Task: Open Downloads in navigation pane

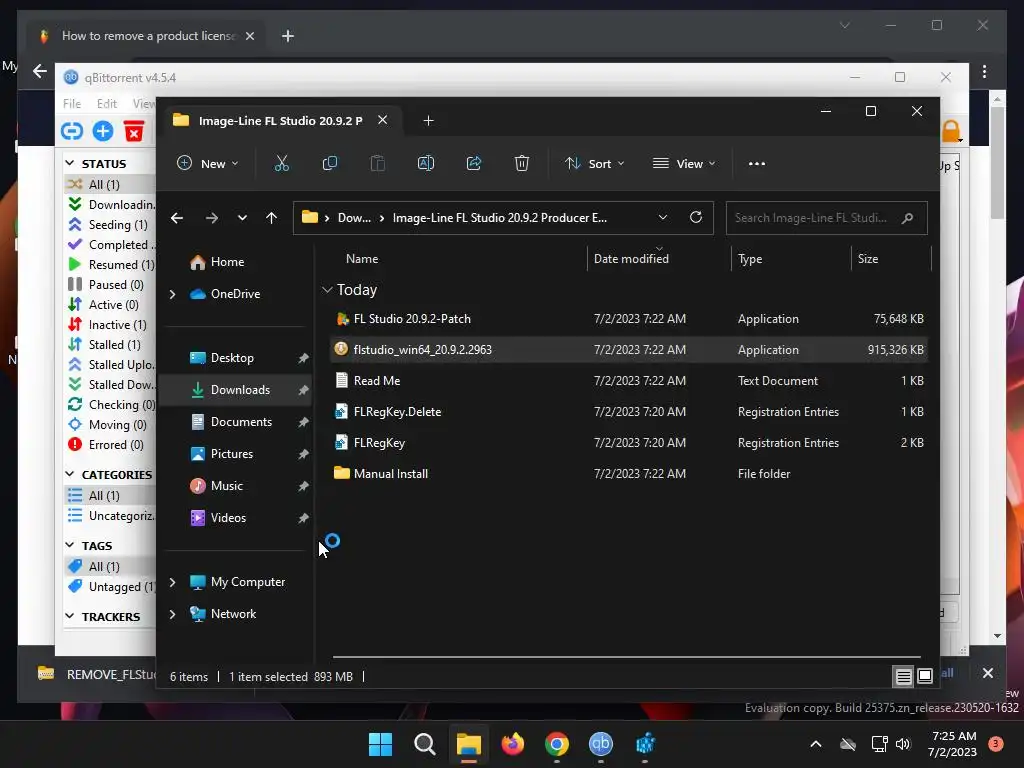Action: tap(235, 390)
